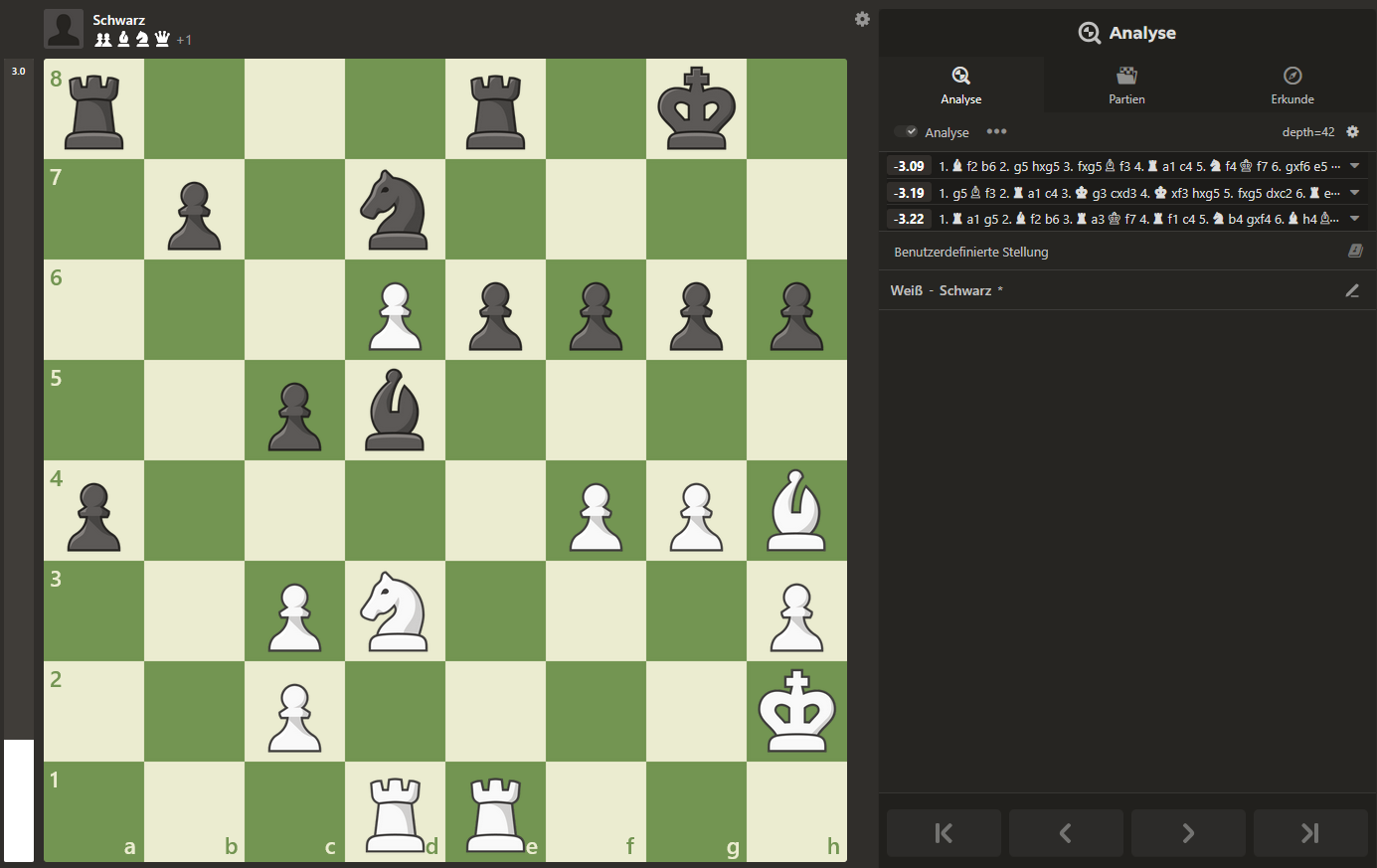Jump to last move button
Screen dimensions: 1377x868
click(1310, 833)
